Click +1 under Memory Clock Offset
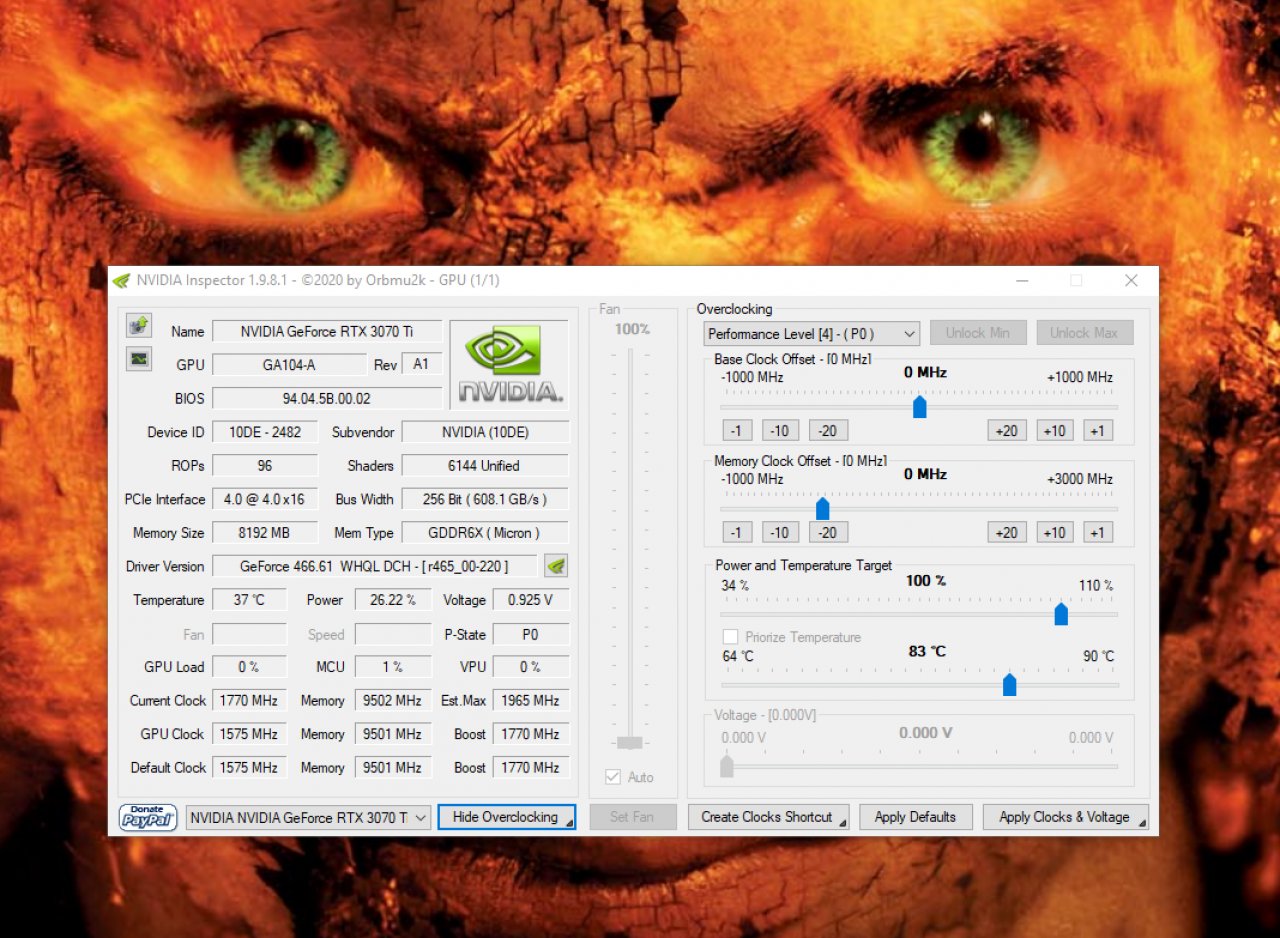Screen dimensions: 1280x938 (x=1098, y=532)
